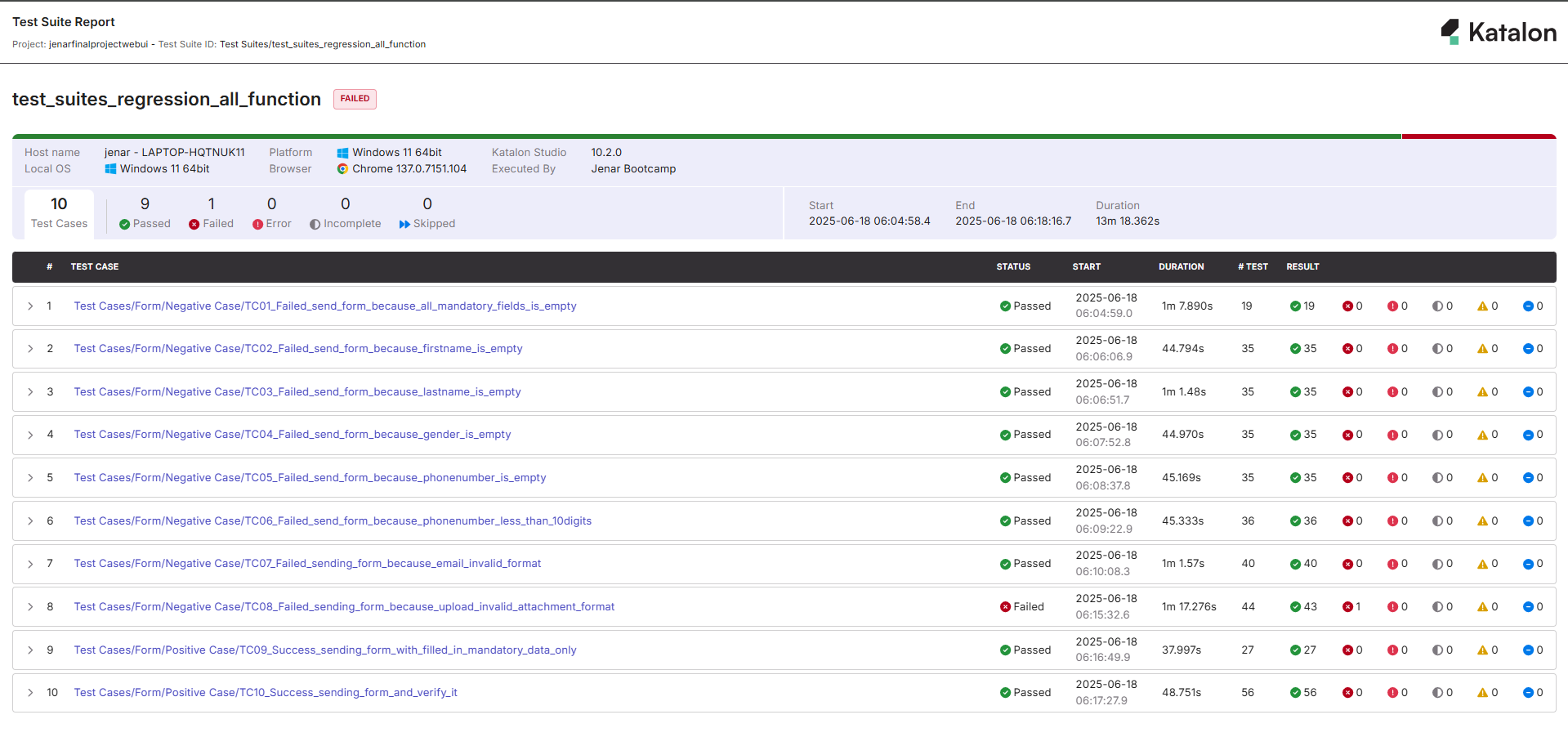Screen dimensions: 1568x746
Task: Expand row 5 TC05 test case
Action: (30, 478)
